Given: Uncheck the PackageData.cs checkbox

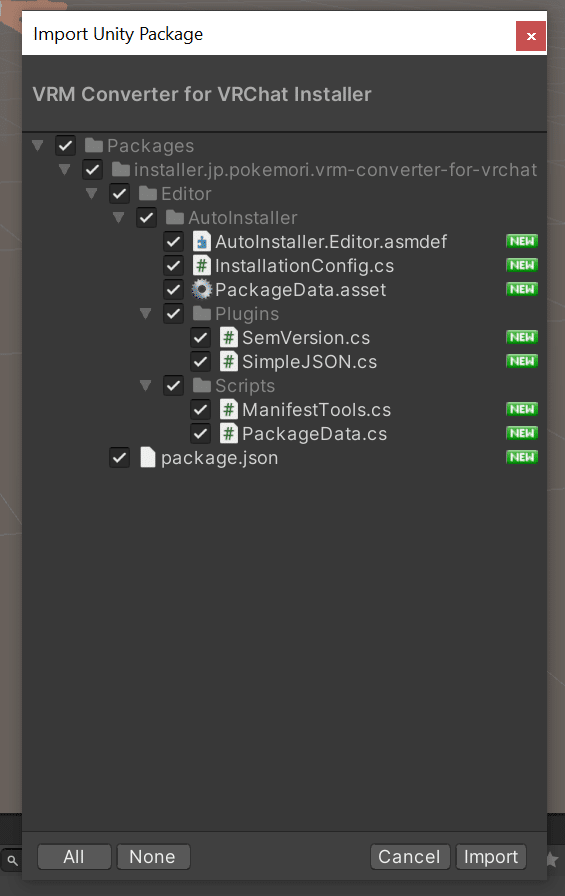Looking at the screenshot, I should 201,434.
